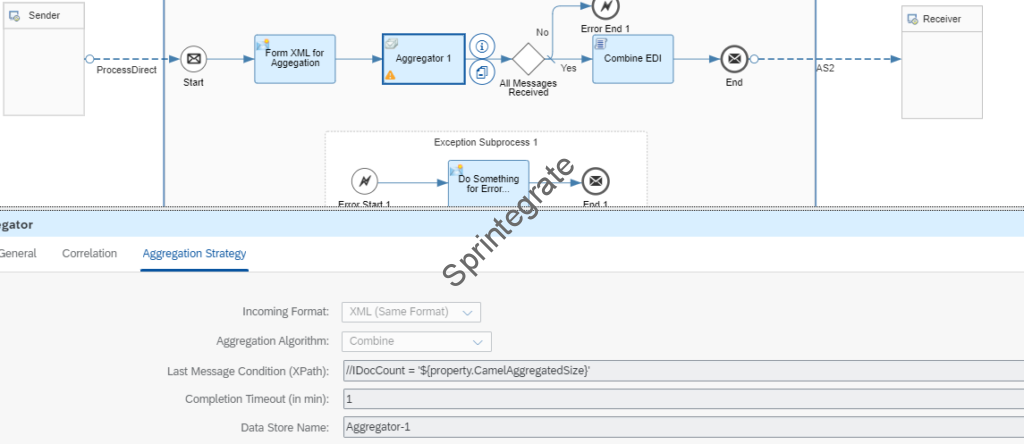Select the Form XML for Aggregation step

pos(294,59)
